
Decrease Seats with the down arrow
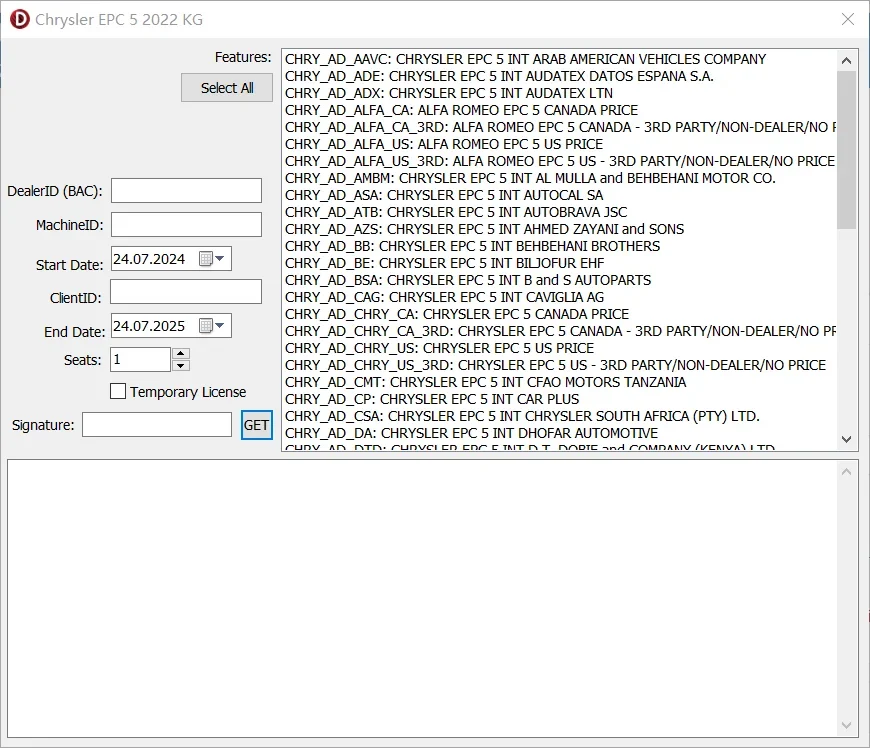click(x=180, y=366)
